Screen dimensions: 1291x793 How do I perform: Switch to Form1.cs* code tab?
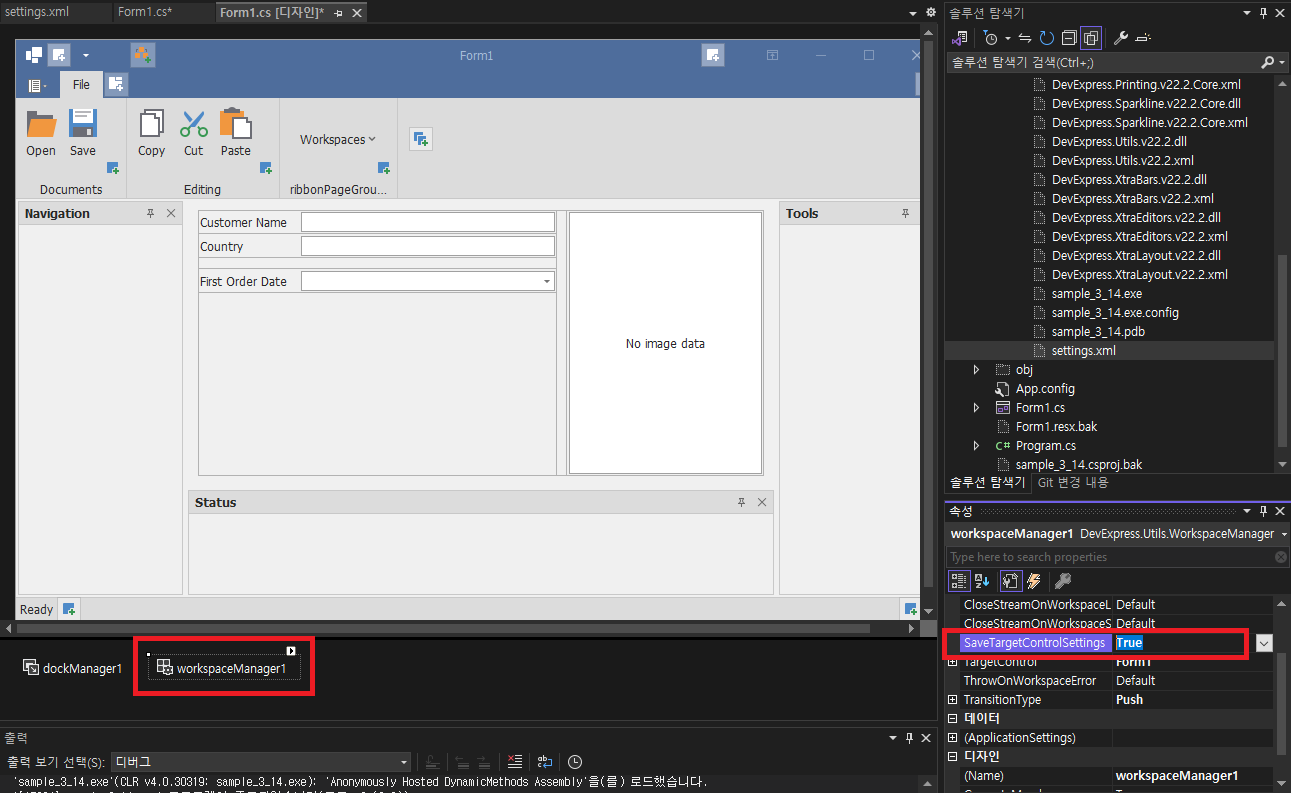point(145,12)
